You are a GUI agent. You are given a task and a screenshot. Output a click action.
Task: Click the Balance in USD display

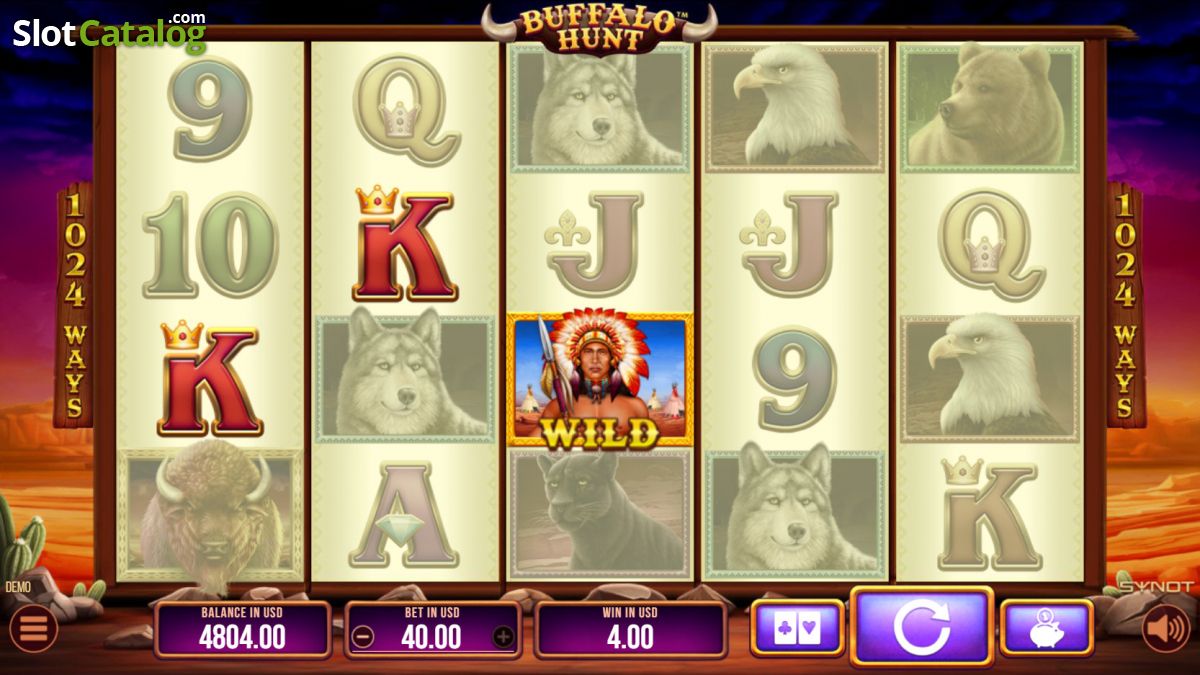point(243,630)
